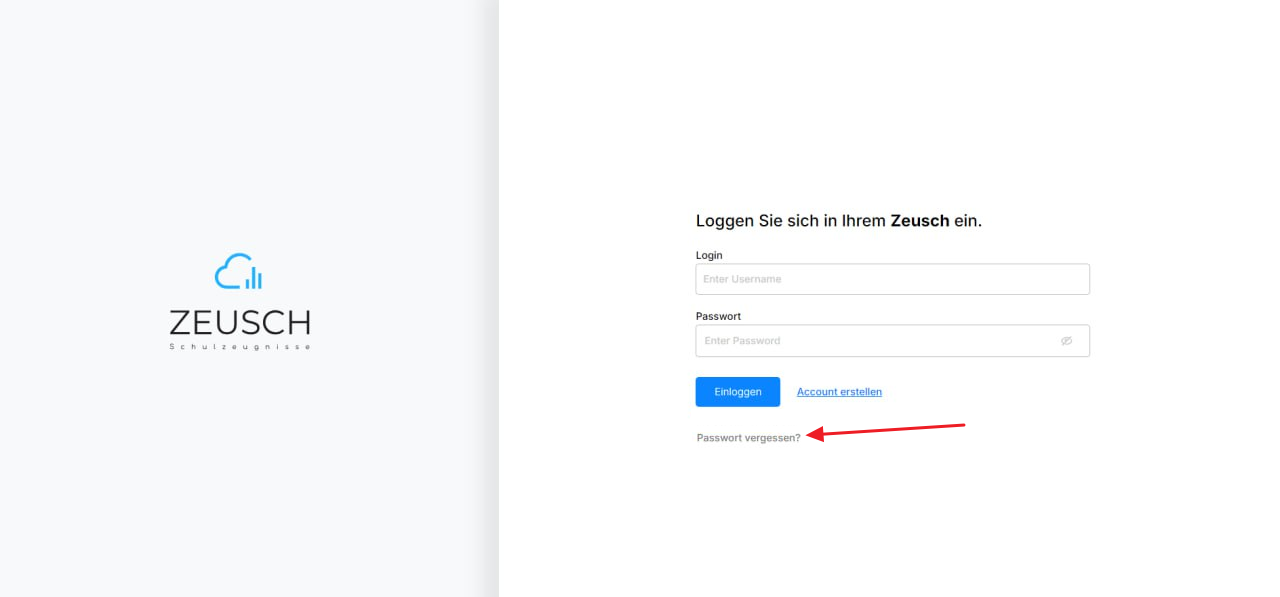Open the Account erstellen link
This screenshot has height=597, width=1280.
point(839,392)
